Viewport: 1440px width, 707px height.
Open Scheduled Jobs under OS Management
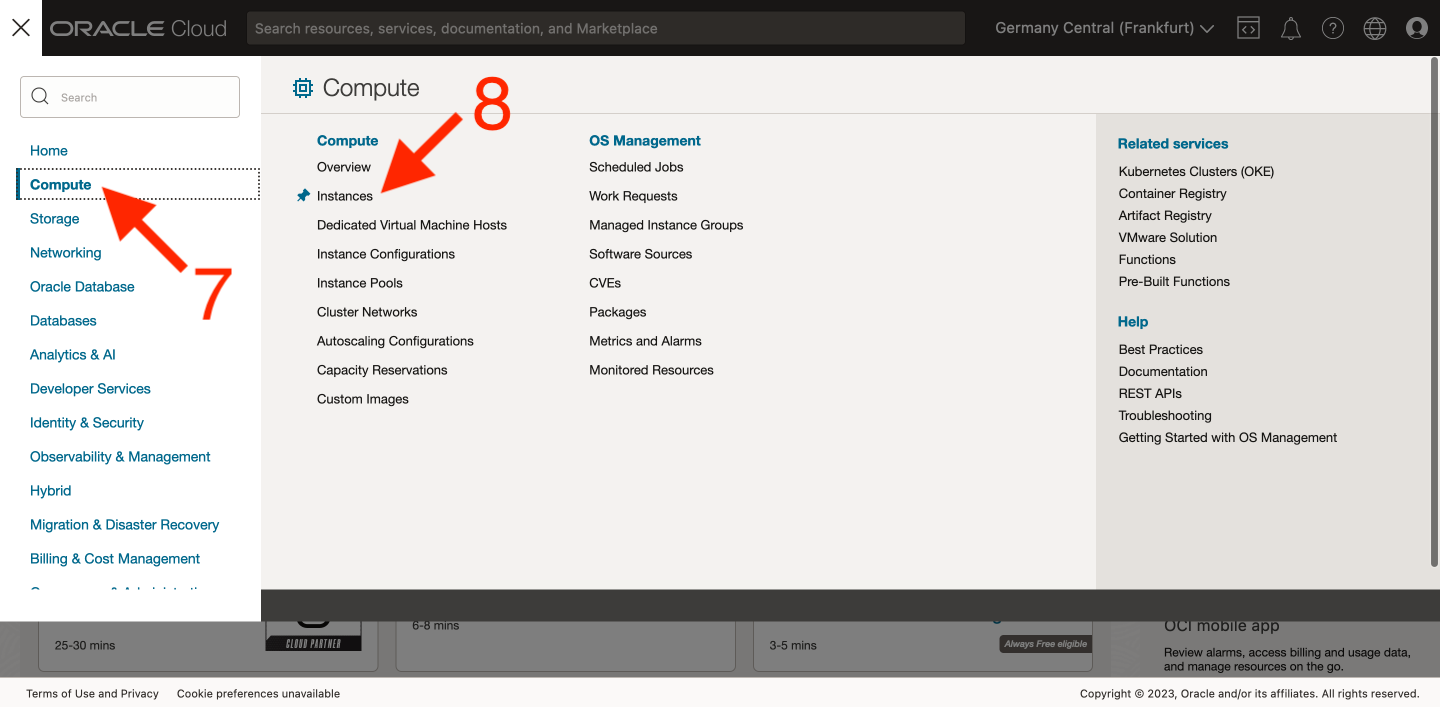[636, 167]
